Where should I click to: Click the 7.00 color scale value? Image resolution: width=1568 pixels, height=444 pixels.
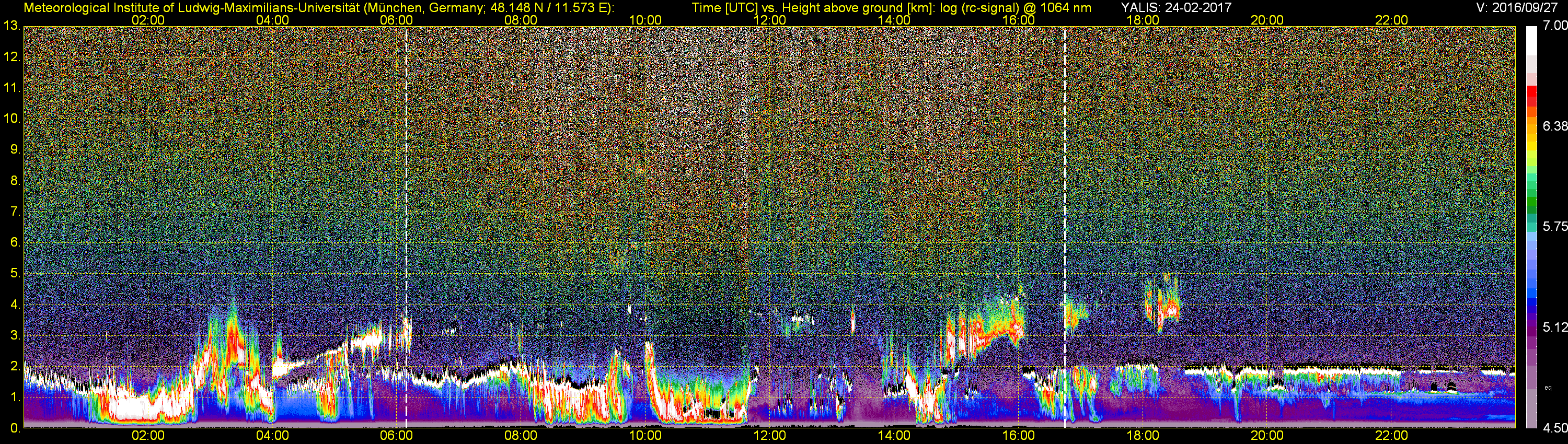click(1554, 26)
